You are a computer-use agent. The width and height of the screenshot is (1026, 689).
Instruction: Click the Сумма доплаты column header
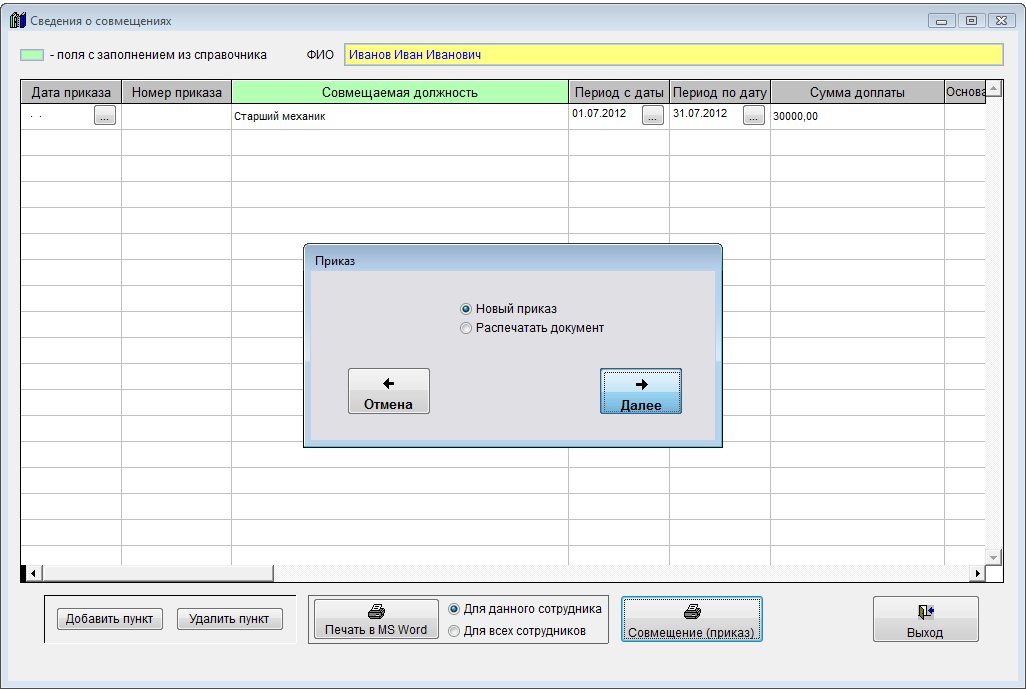click(857, 92)
